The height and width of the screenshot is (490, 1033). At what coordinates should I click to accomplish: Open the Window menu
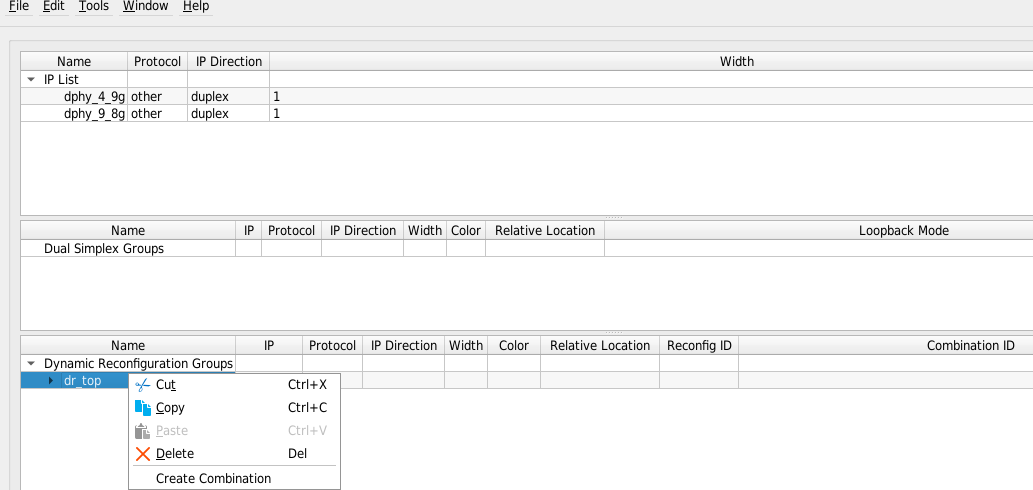pyautogui.click(x=146, y=6)
